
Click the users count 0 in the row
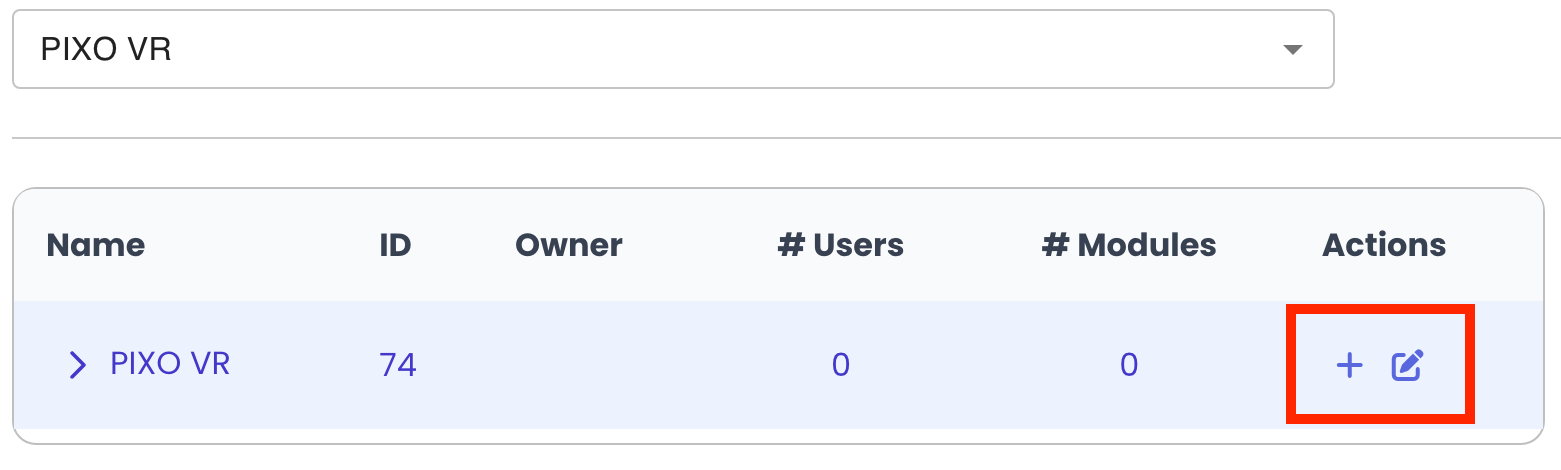840,365
